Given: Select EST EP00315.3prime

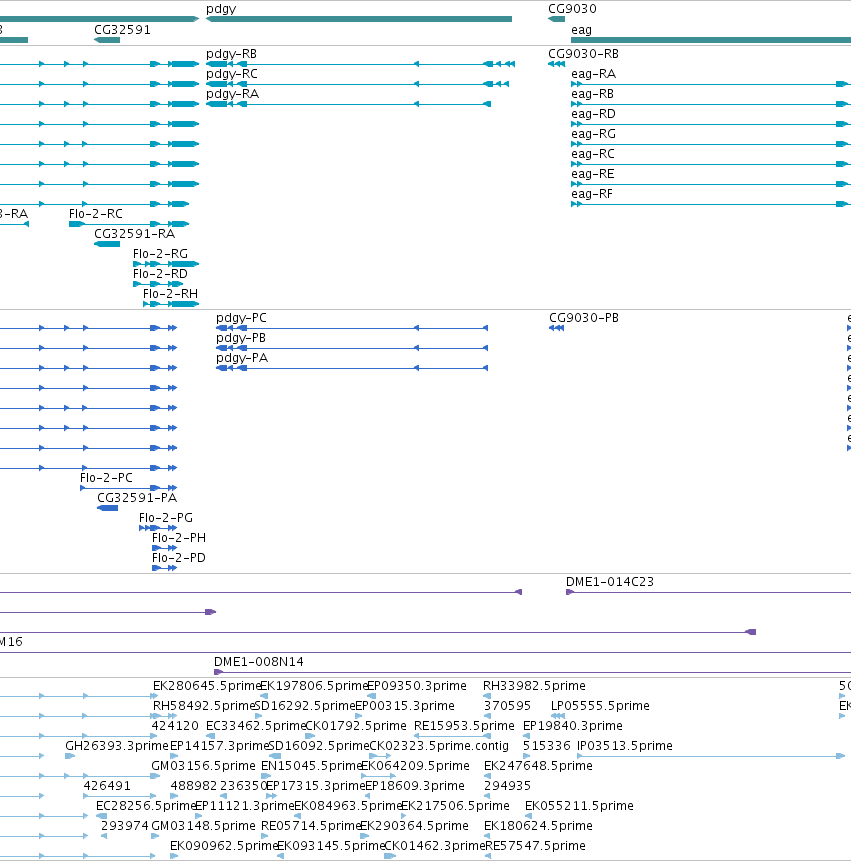Looking at the screenshot, I should point(405,706).
